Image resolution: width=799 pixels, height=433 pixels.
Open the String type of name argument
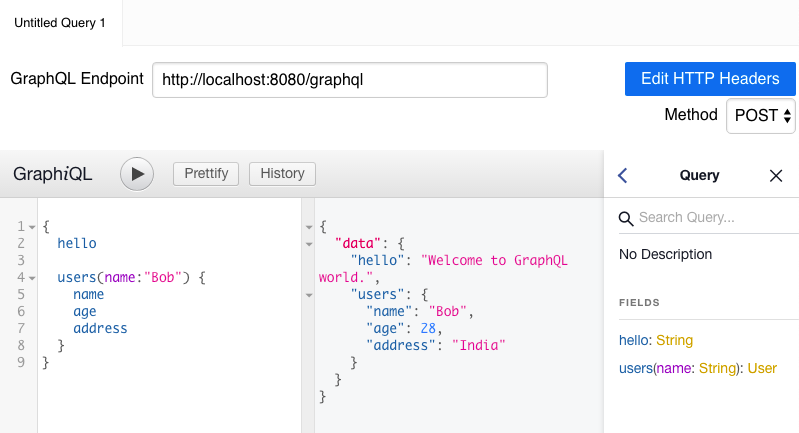(717, 368)
